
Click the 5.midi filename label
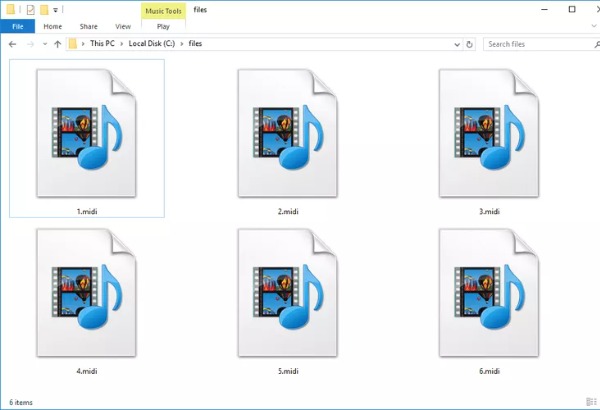pyautogui.click(x=288, y=371)
